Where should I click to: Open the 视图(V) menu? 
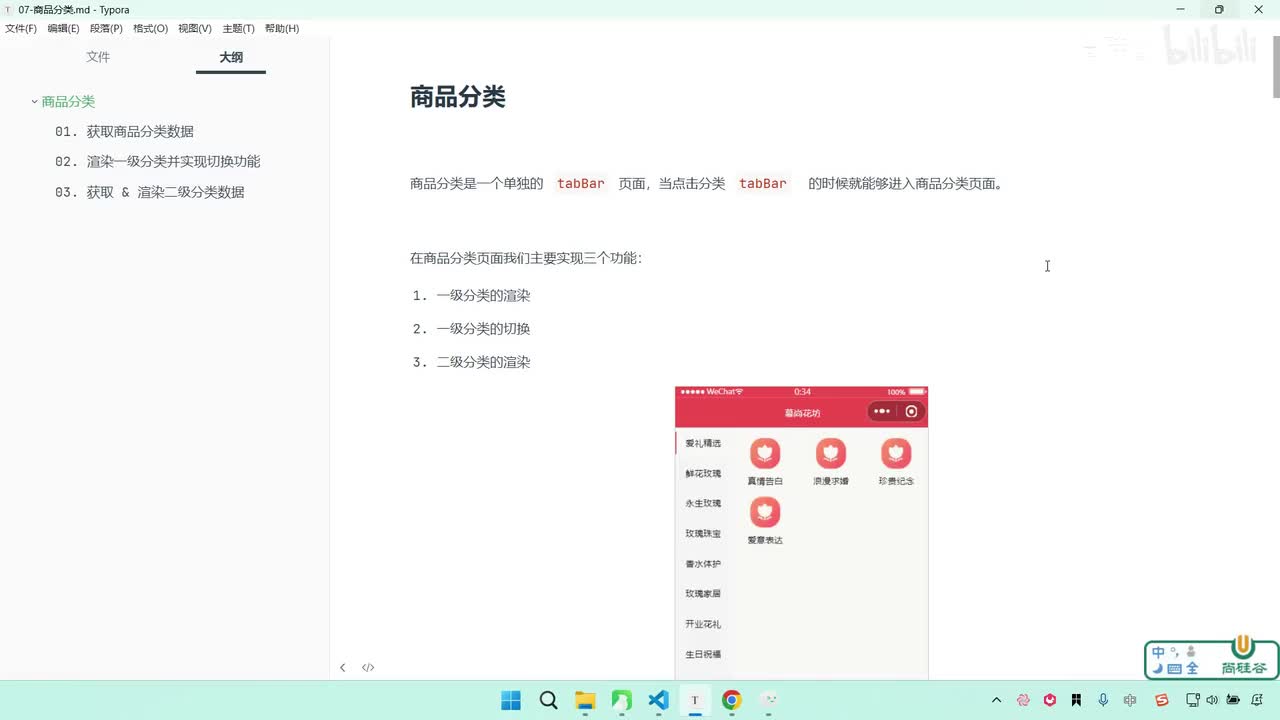click(195, 29)
